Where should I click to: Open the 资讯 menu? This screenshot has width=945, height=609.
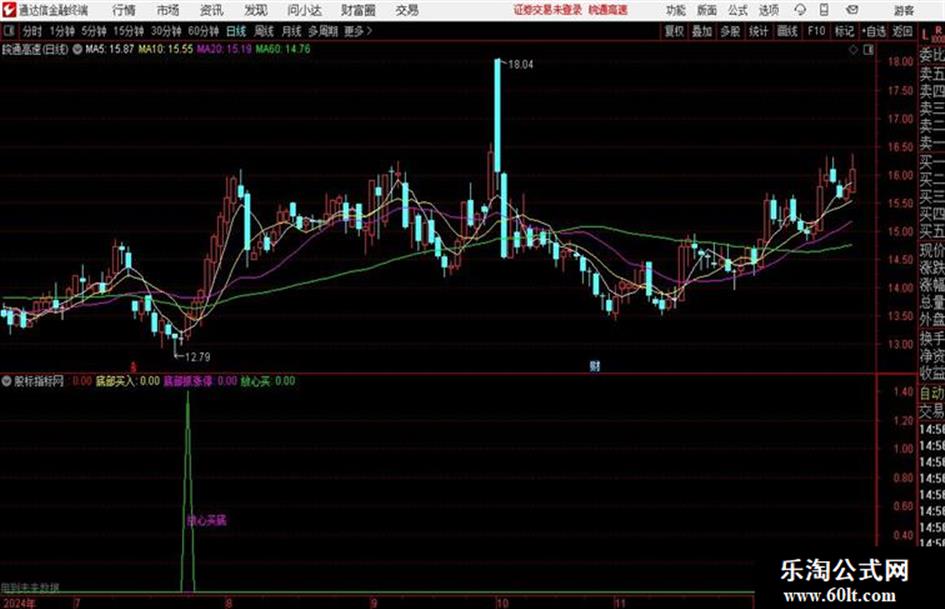[x=211, y=10]
